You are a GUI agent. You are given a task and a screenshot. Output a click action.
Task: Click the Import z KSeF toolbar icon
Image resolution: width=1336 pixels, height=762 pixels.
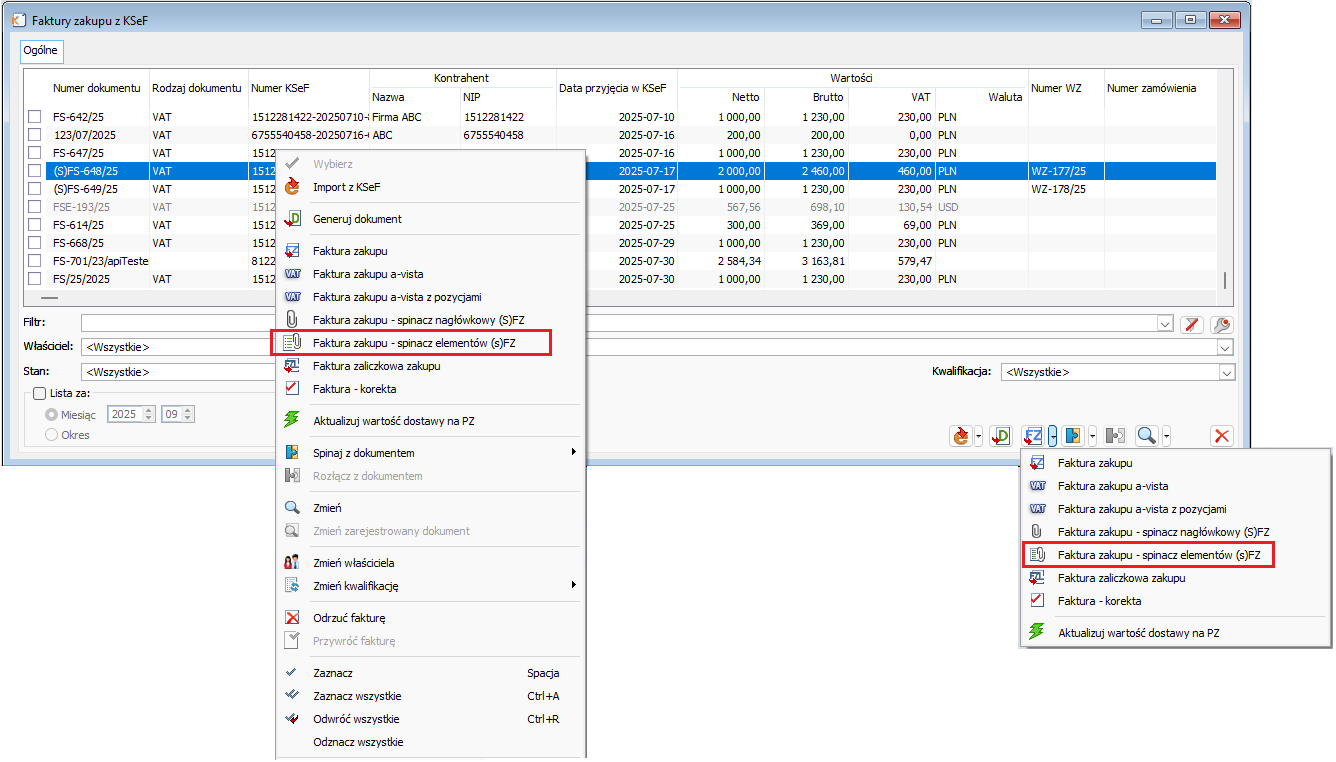pyautogui.click(x=961, y=436)
